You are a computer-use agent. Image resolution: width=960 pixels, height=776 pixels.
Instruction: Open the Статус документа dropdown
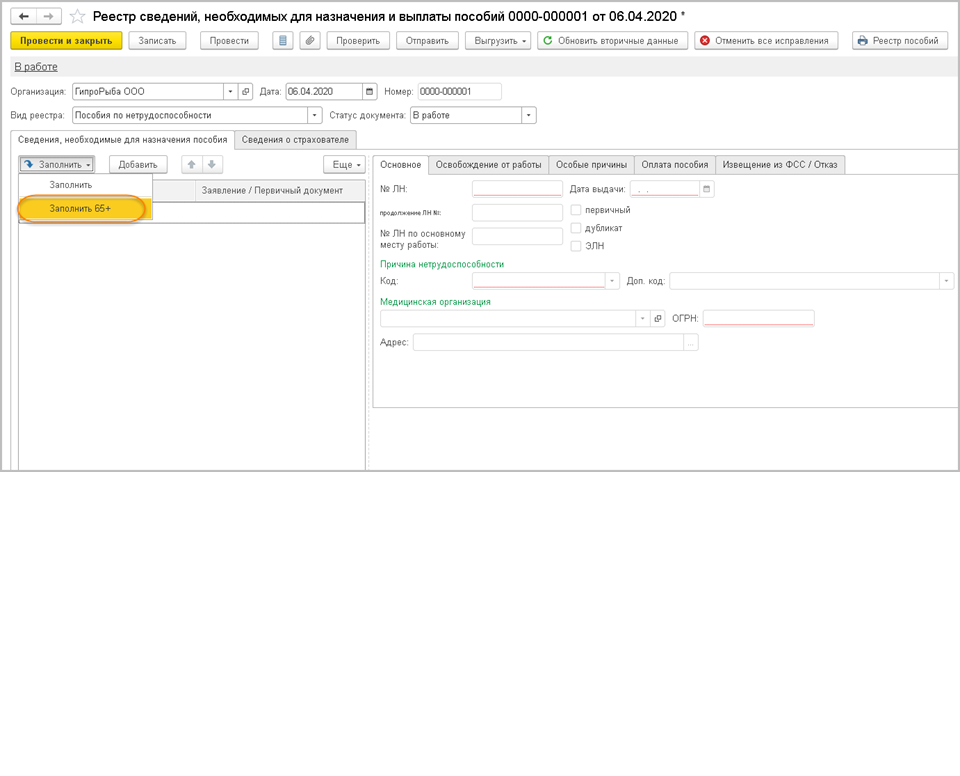click(x=529, y=115)
